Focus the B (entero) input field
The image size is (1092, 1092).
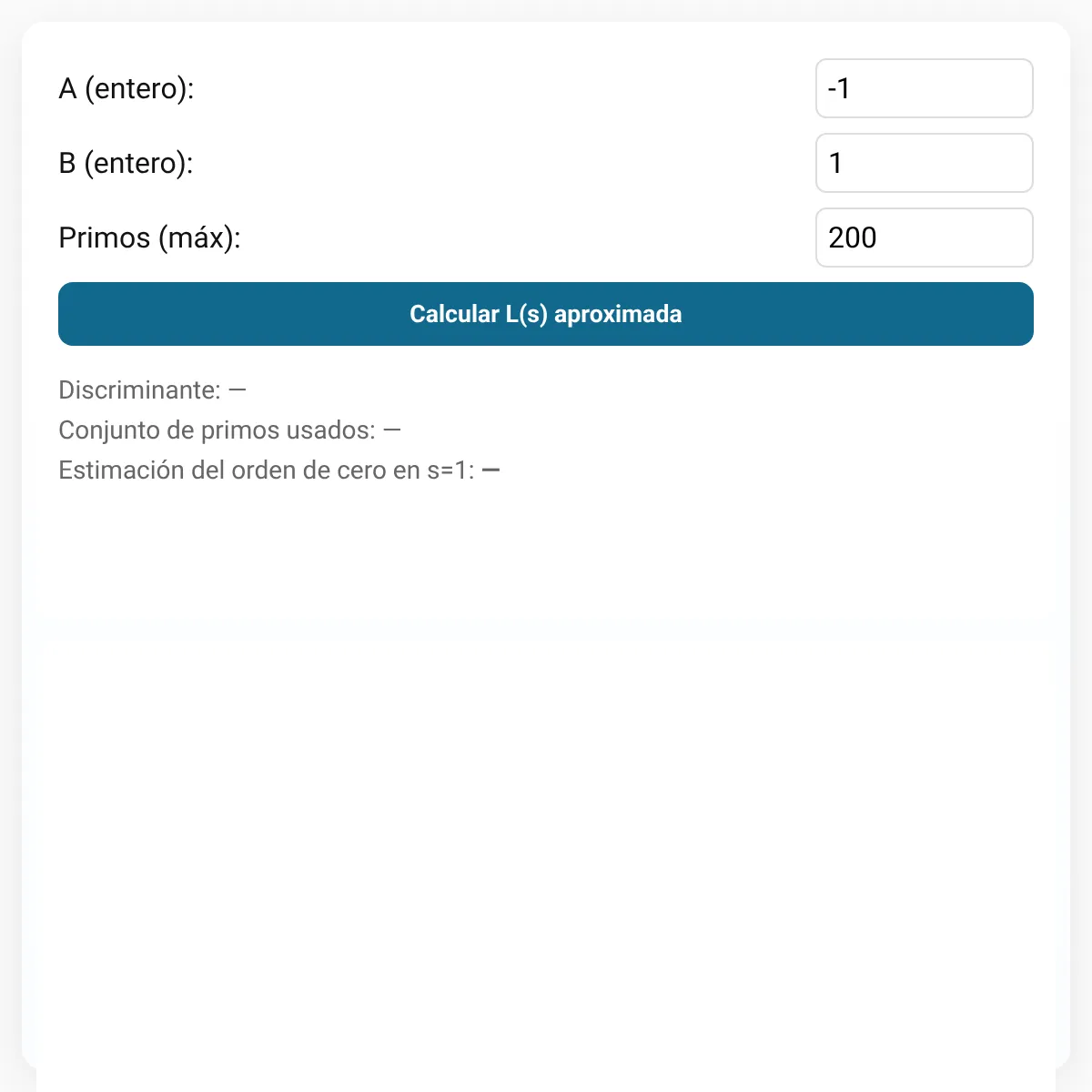pyautogui.click(x=925, y=163)
